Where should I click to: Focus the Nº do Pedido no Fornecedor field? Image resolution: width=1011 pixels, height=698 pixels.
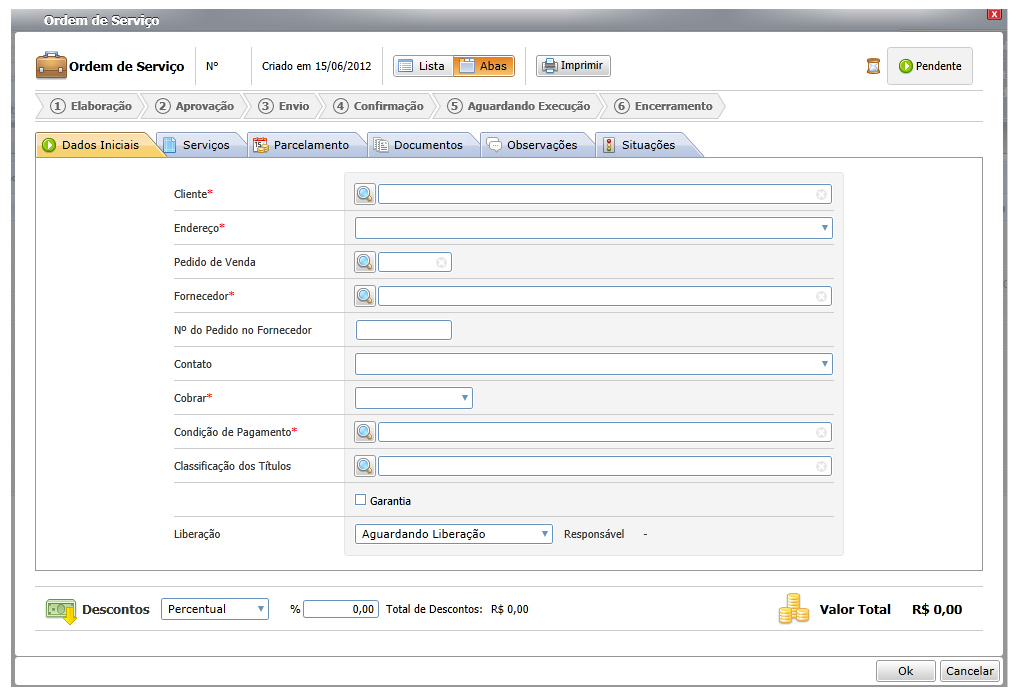pos(404,330)
